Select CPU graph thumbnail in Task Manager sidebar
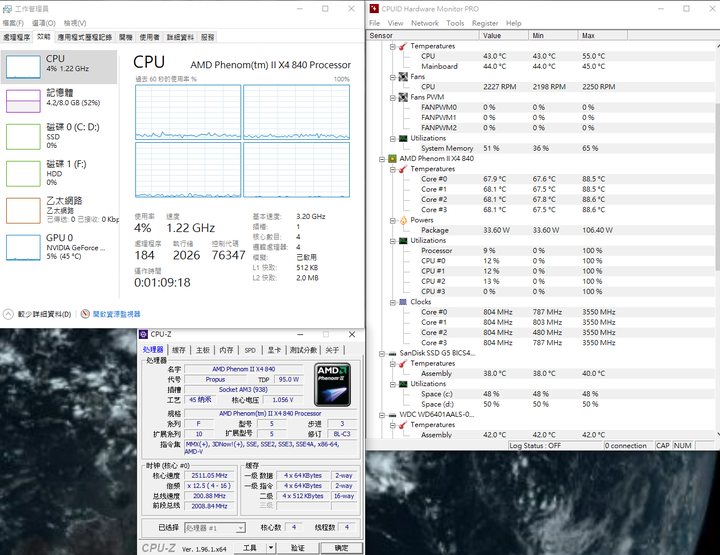This screenshot has width=720, height=555. pos(23,67)
